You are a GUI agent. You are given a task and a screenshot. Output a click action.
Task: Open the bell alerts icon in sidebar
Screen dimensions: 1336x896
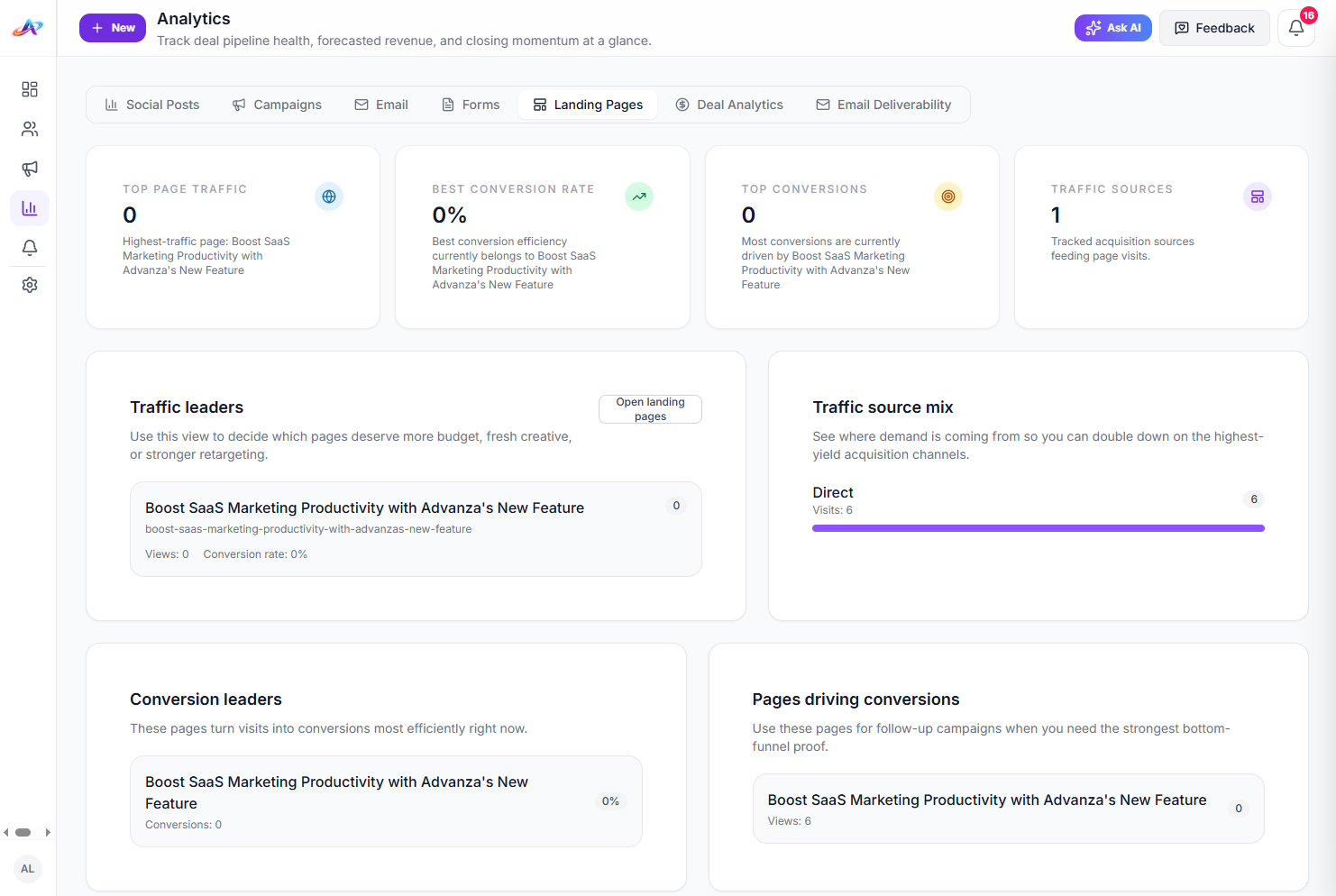coord(30,248)
